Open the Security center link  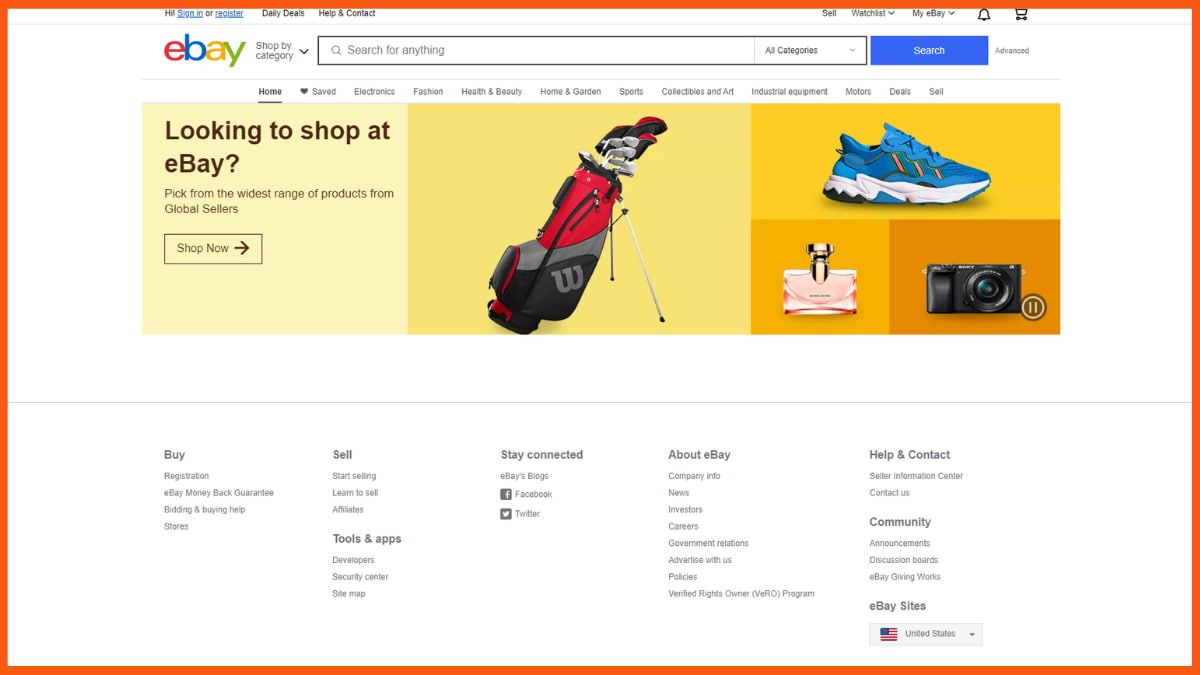[x=360, y=577]
